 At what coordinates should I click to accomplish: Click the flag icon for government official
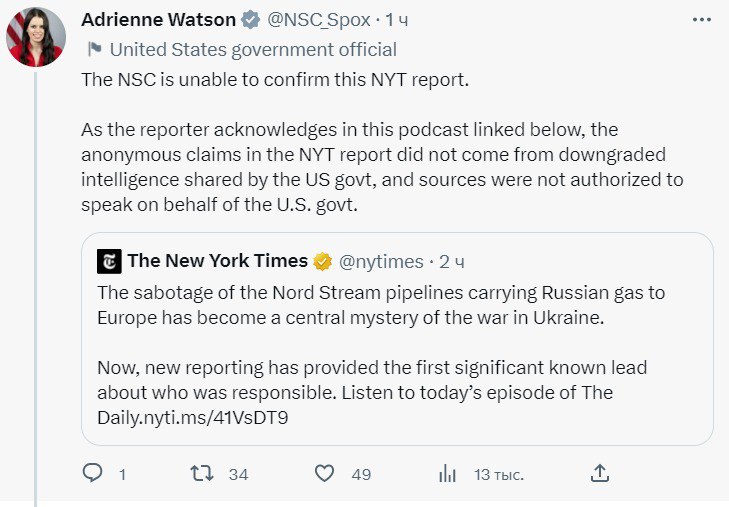click(x=94, y=49)
